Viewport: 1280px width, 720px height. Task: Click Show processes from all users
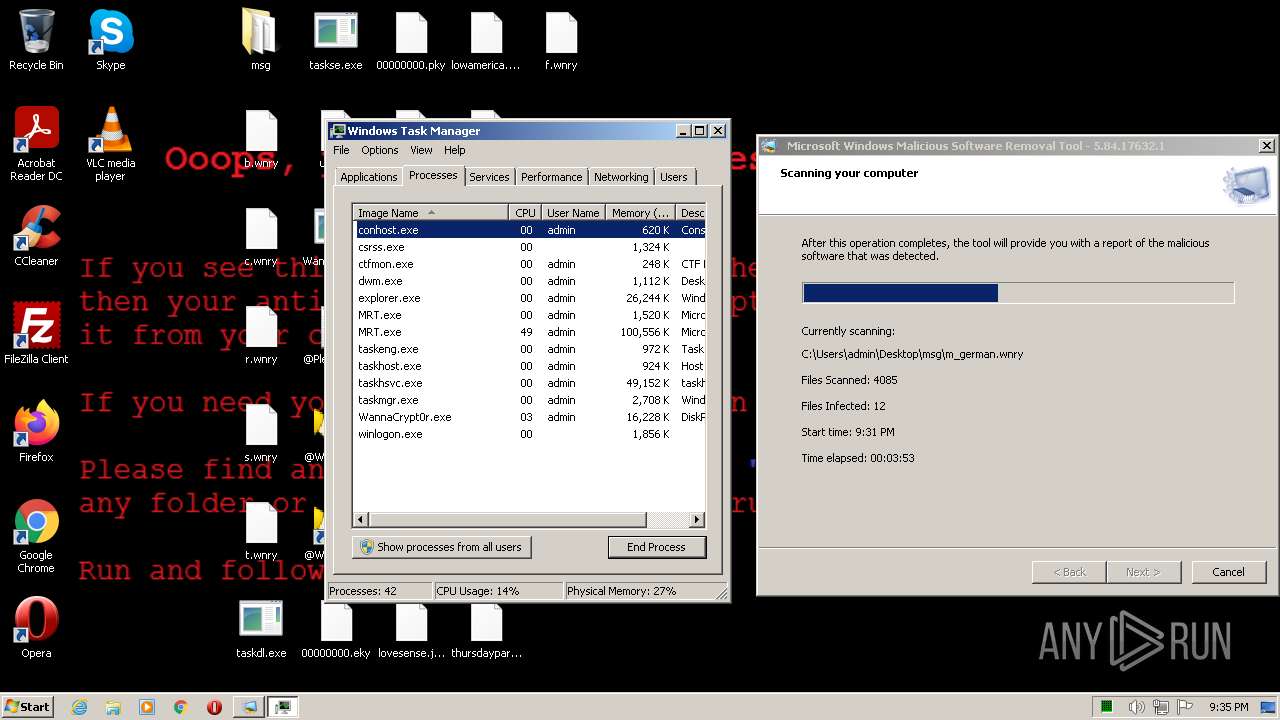441,547
